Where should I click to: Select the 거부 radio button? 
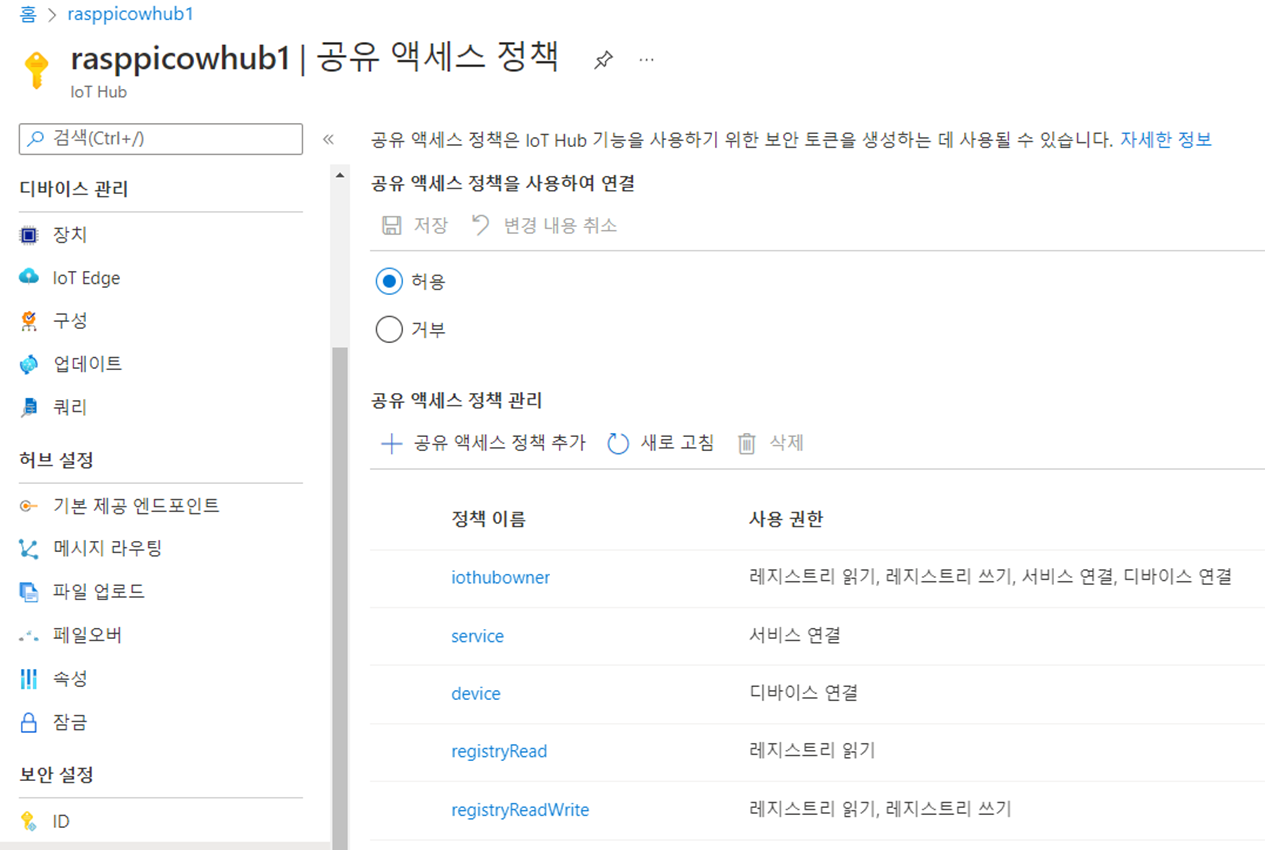(x=388, y=329)
